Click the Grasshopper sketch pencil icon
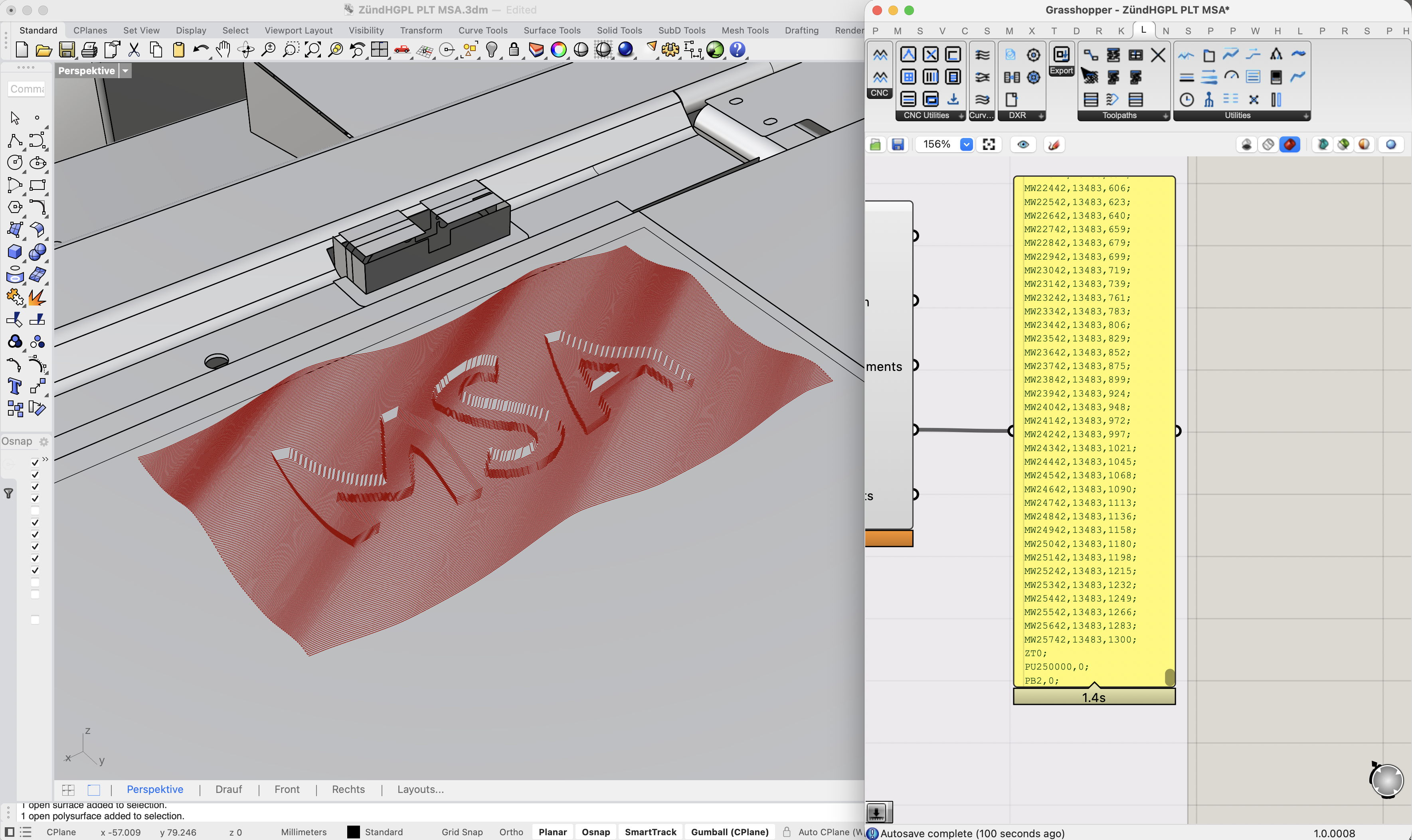 click(1054, 145)
